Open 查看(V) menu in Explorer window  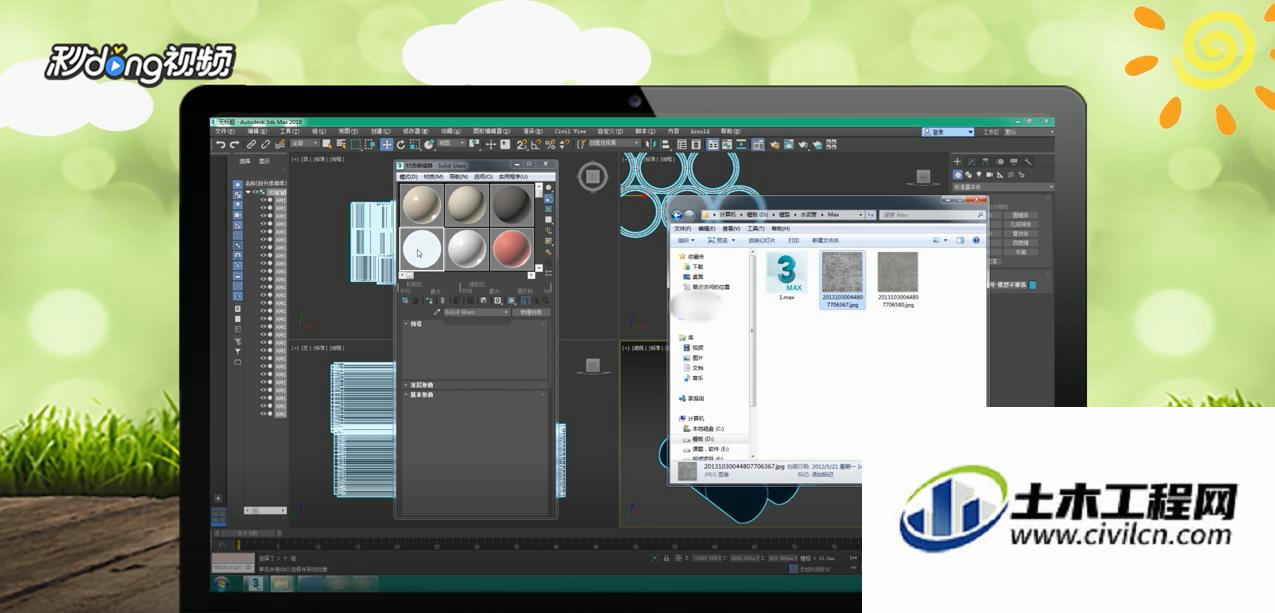point(732,229)
